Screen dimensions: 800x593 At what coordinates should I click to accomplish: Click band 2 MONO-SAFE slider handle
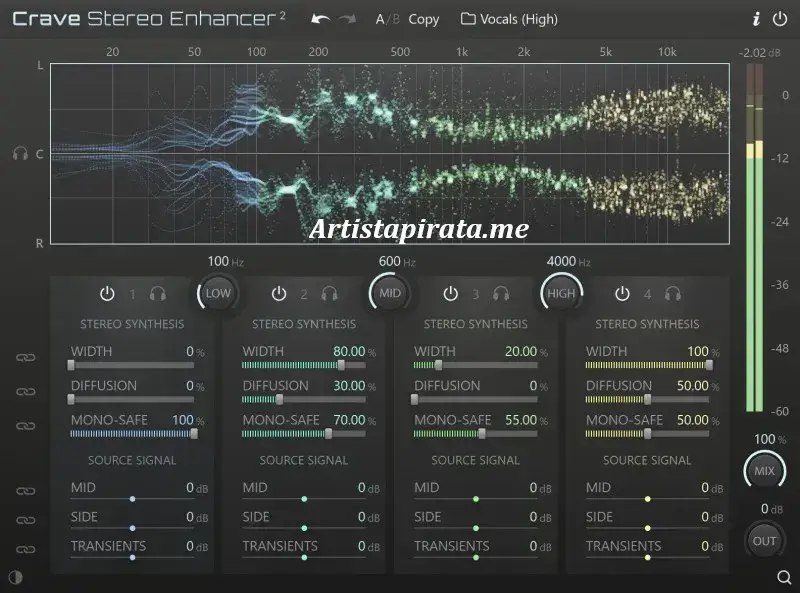coord(329,433)
